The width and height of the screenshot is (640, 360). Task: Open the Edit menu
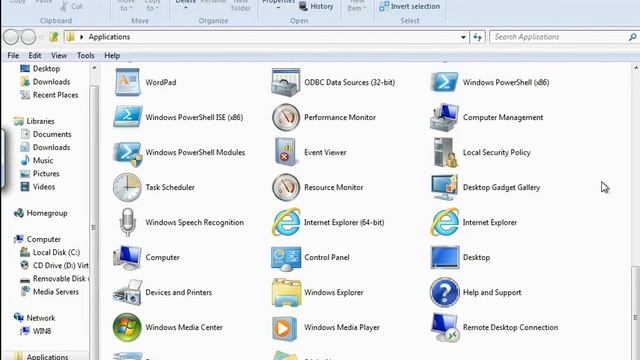click(35, 56)
